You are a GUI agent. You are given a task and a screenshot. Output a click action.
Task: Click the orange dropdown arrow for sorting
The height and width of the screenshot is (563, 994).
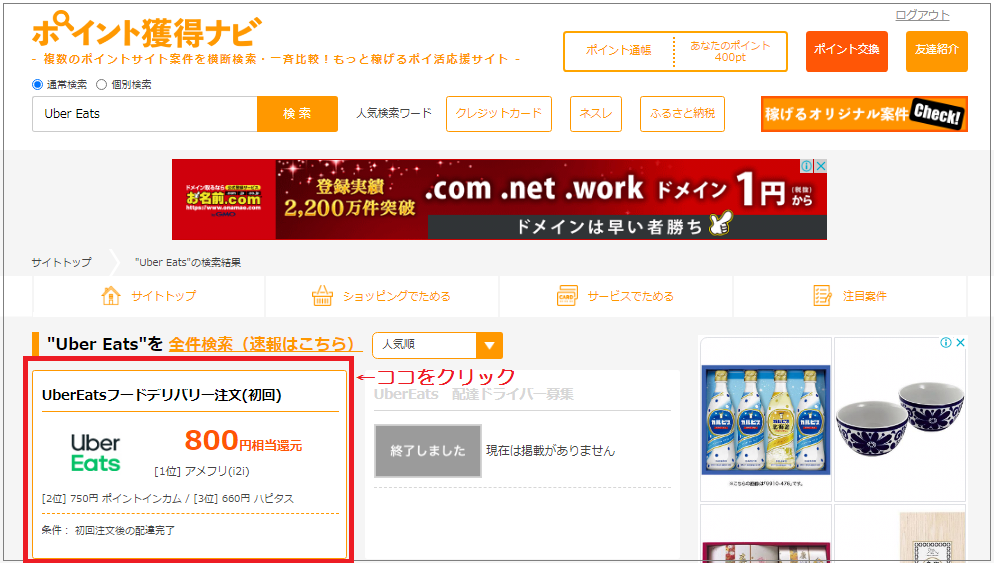pos(489,346)
